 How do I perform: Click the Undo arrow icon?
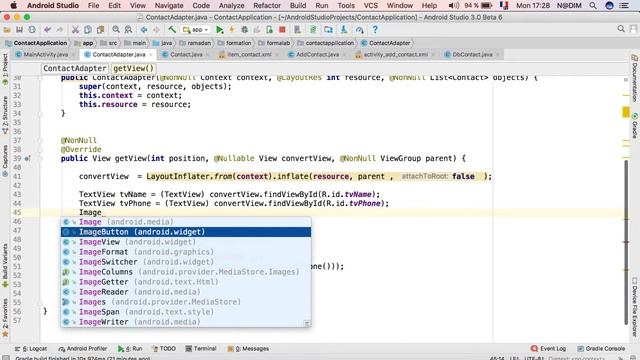47,30
